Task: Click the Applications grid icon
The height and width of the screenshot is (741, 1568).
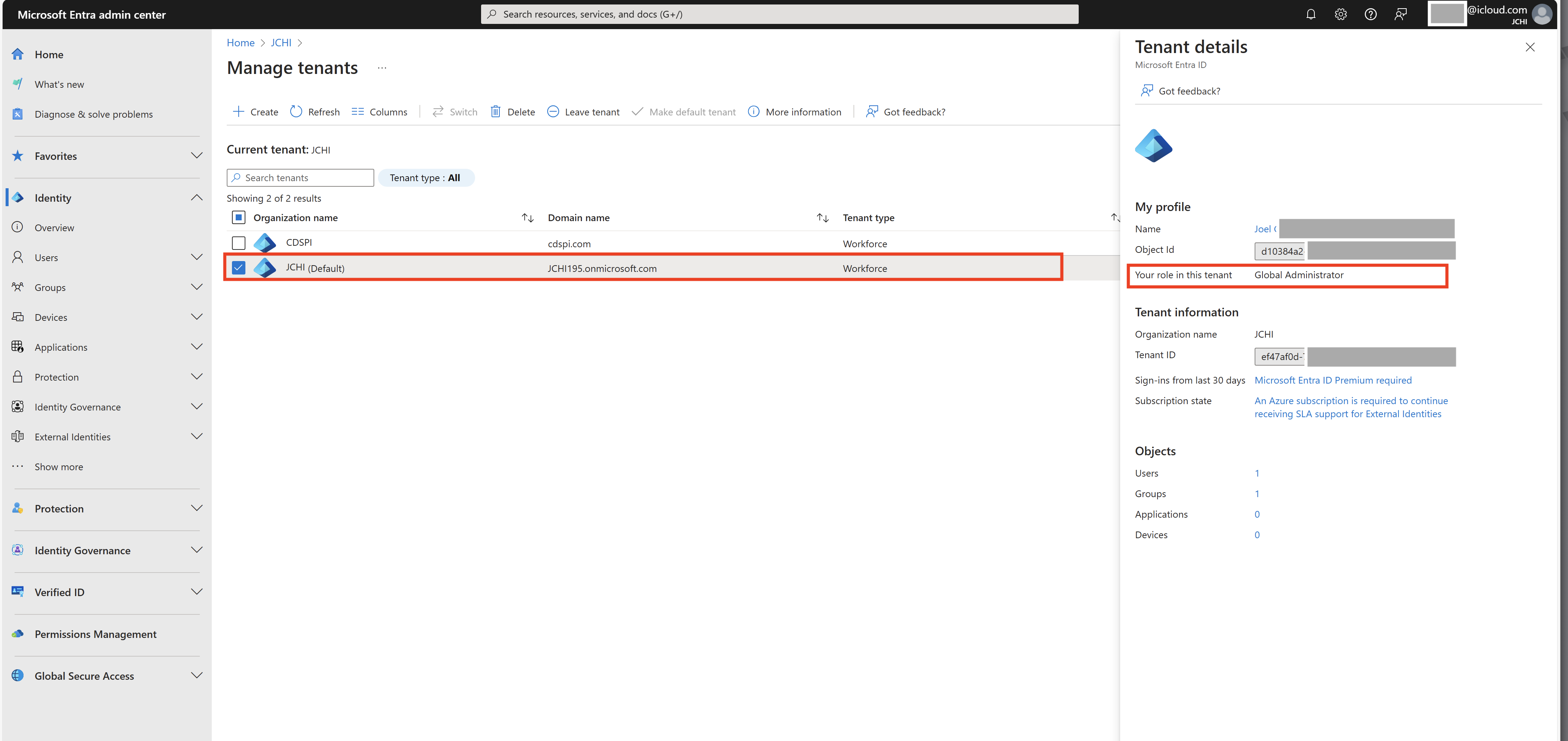Action: tap(18, 347)
